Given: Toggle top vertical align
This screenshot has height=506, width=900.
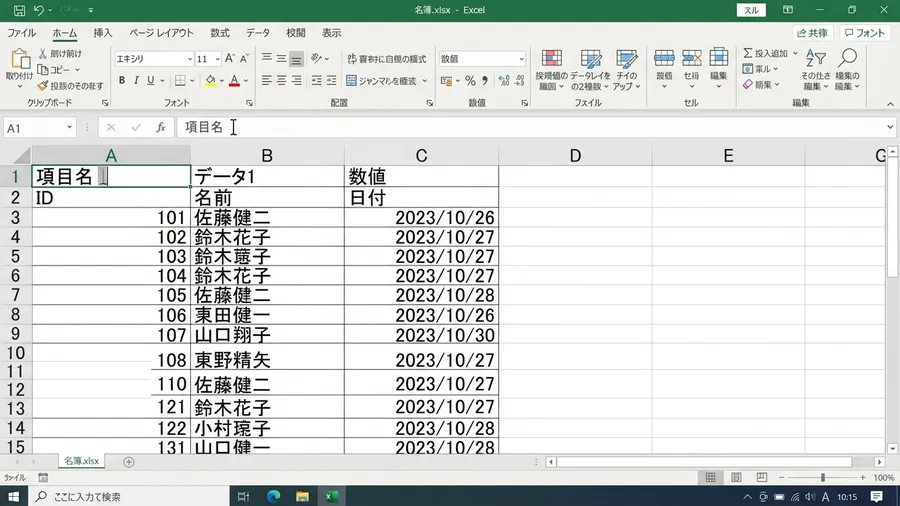Looking at the screenshot, I should pos(266,58).
